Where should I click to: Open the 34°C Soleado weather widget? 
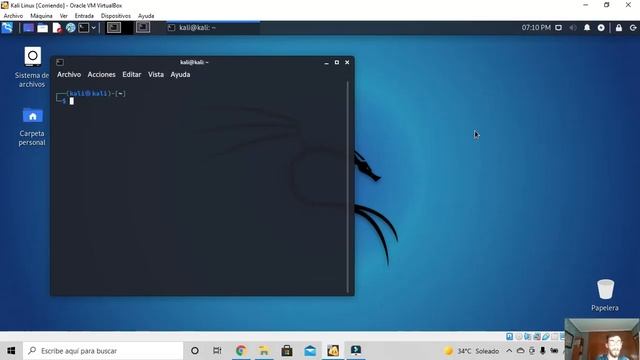click(x=471, y=351)
